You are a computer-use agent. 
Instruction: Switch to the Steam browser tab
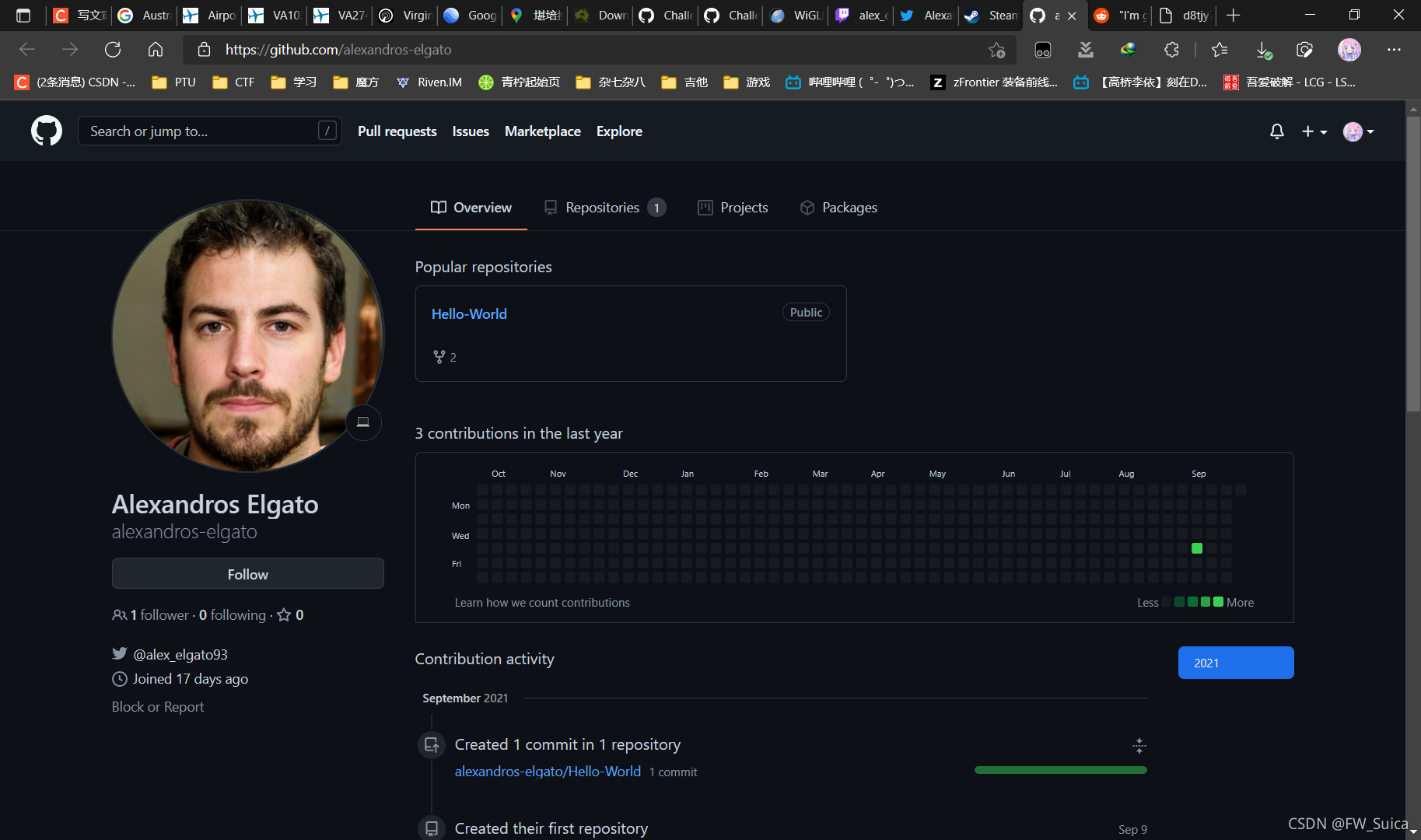click(x=990, y=15)
